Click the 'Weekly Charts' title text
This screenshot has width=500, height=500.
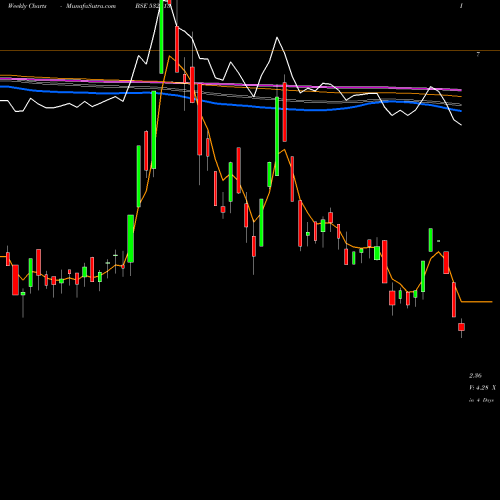pyautogui.click(x=27, y=6)
